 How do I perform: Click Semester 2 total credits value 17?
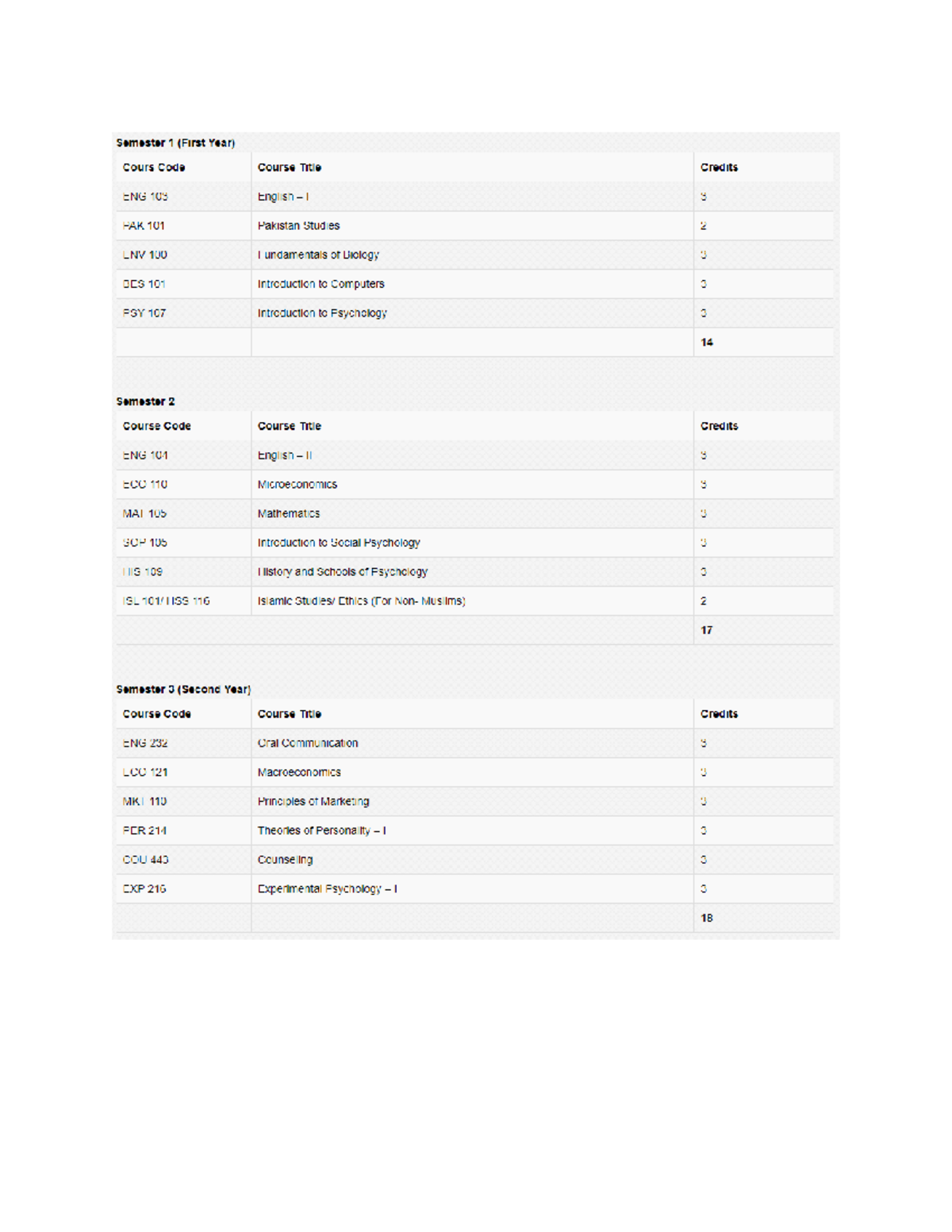(707, 631)
